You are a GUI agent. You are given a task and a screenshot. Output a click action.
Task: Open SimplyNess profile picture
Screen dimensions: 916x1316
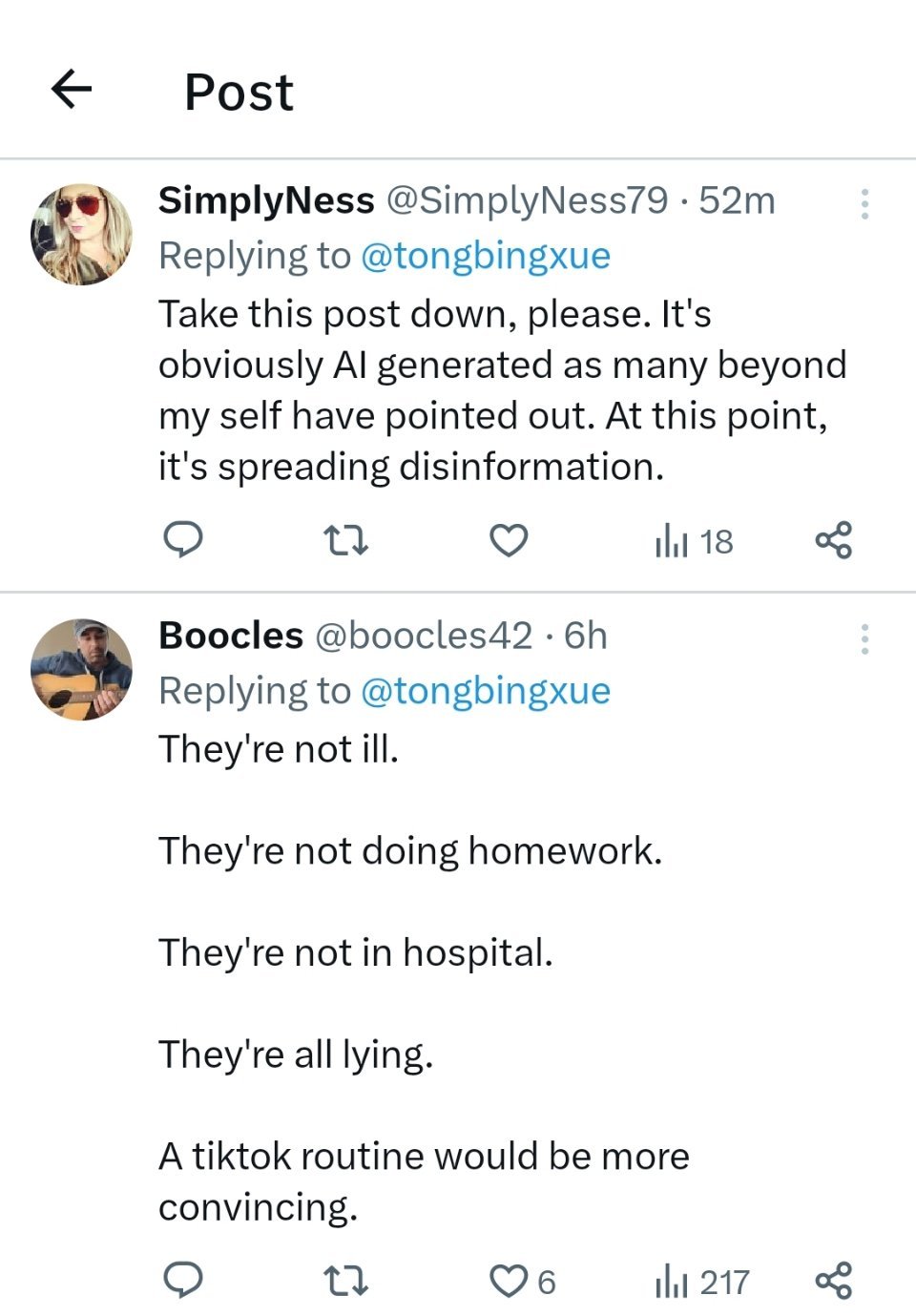(x=81, y=235)
